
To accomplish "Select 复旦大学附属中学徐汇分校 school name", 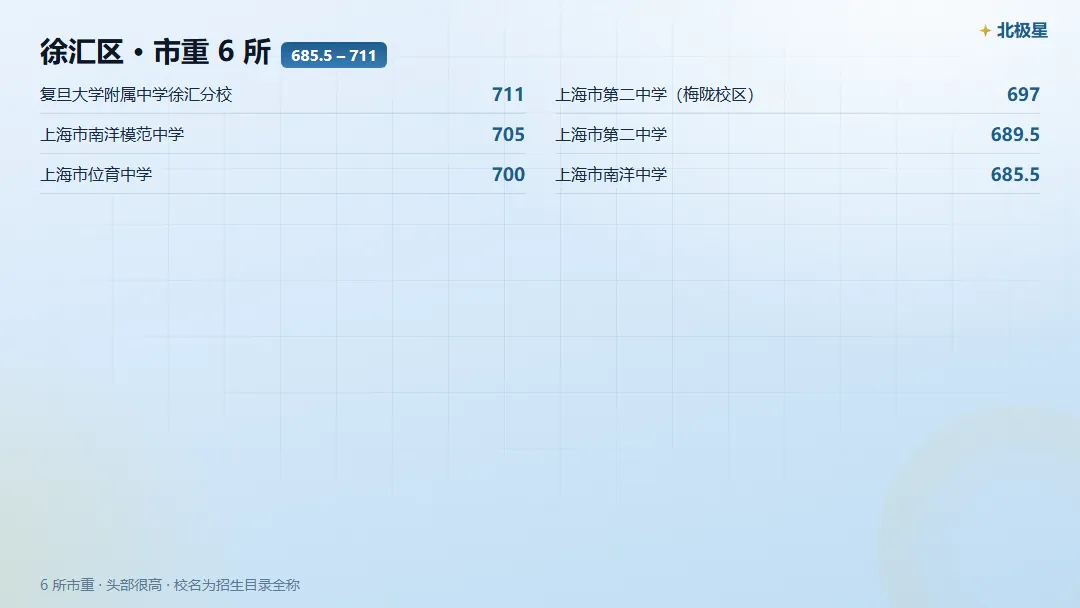I will [136, 94].
